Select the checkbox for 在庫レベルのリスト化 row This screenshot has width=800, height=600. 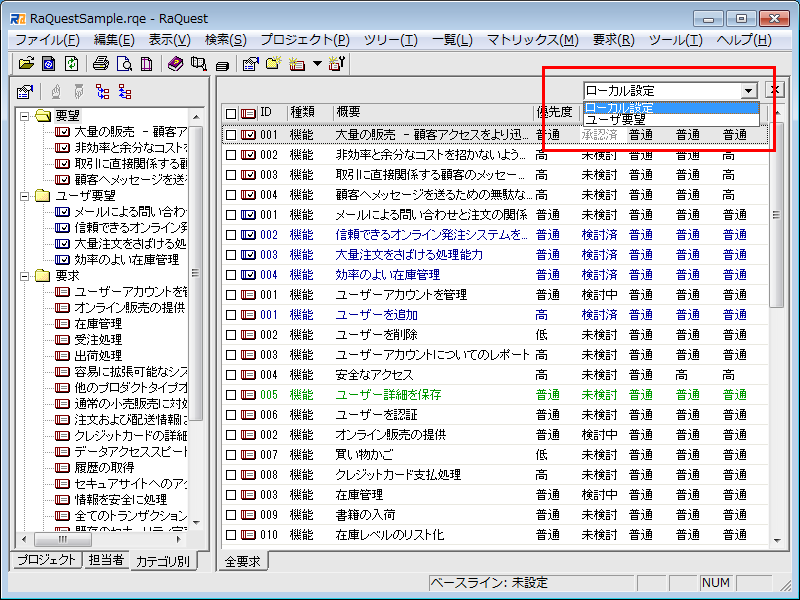pyautogui.click(x=231, y=535)
